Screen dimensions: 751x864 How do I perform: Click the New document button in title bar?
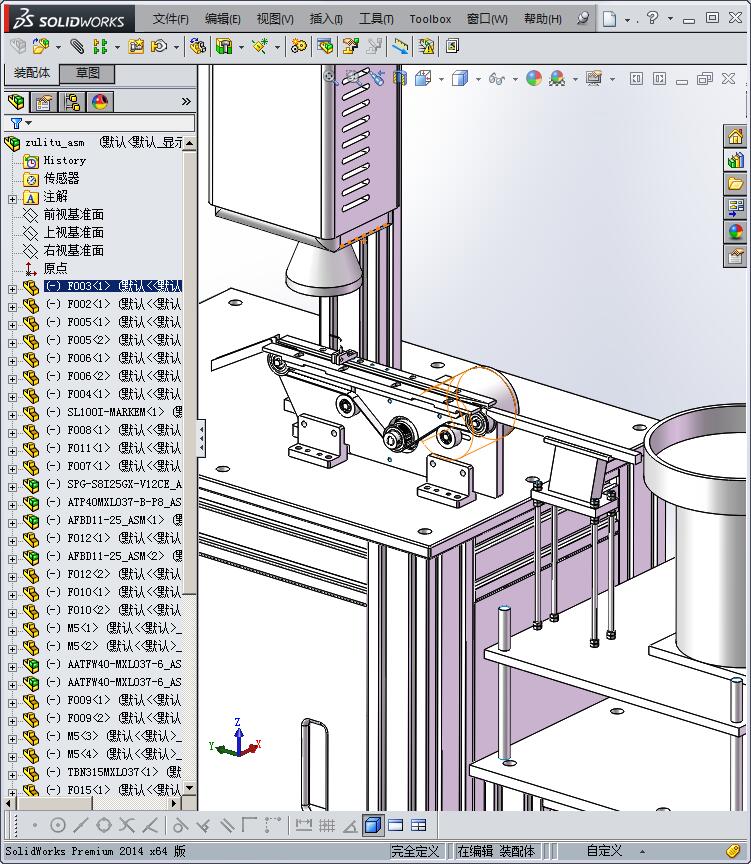609,19
